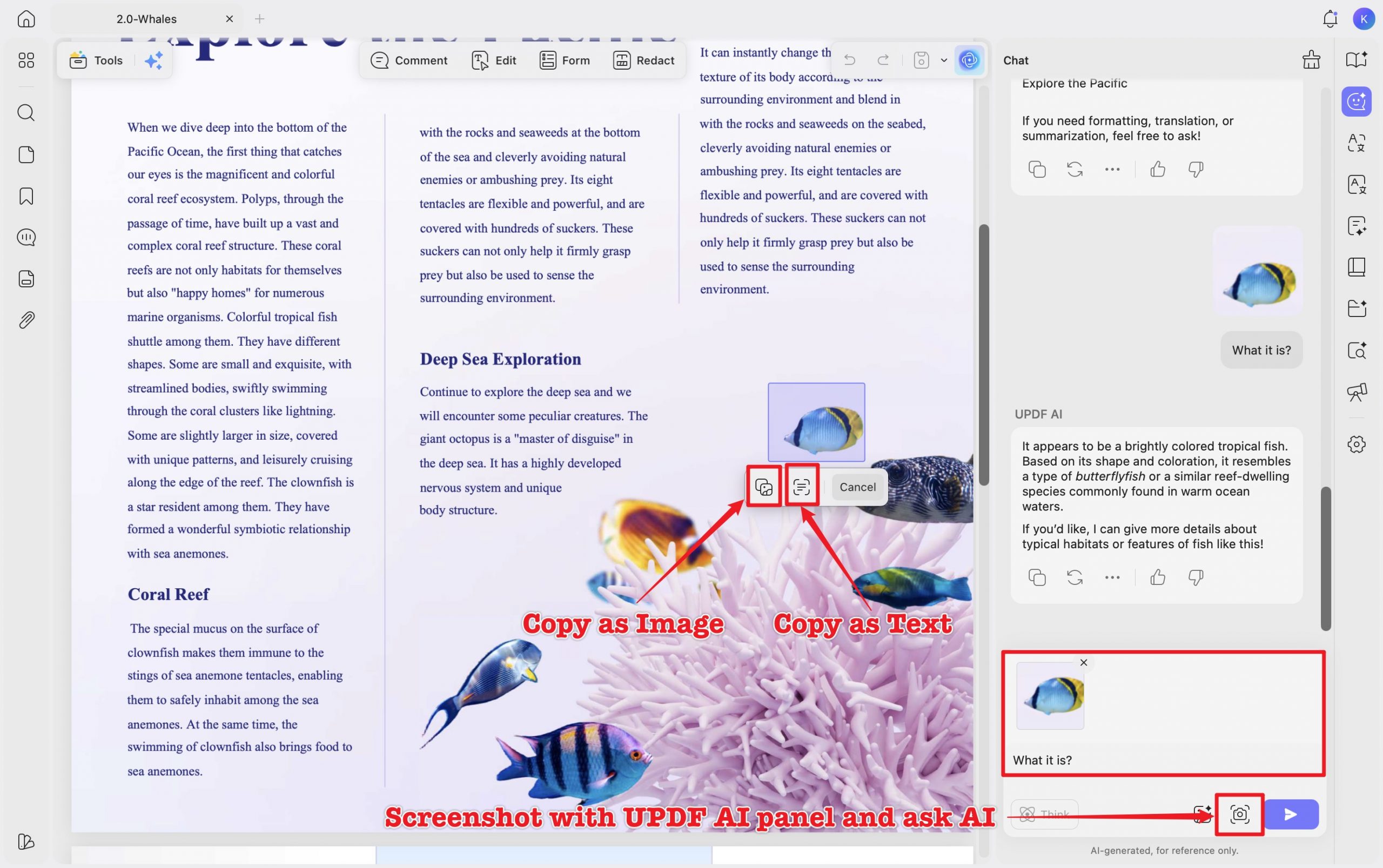
Task: Expand the save options dropdown arrow
Action: pos(943,60)
